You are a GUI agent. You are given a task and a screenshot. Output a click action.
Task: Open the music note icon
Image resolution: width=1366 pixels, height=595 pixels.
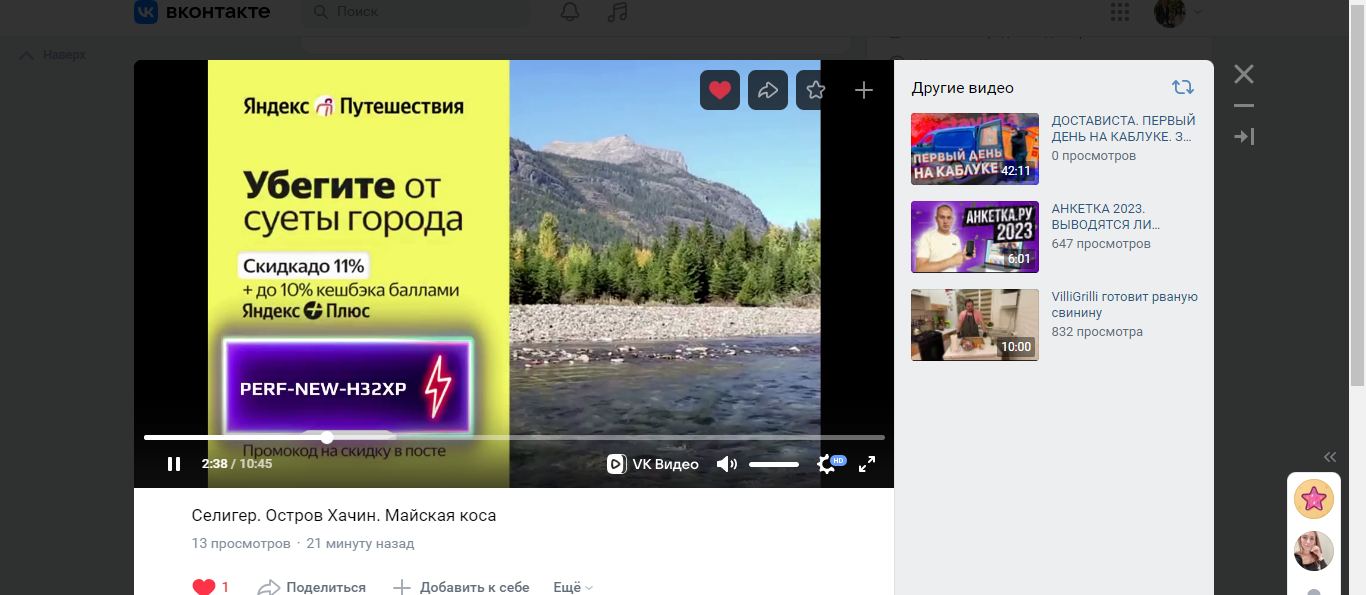(618, 12)
